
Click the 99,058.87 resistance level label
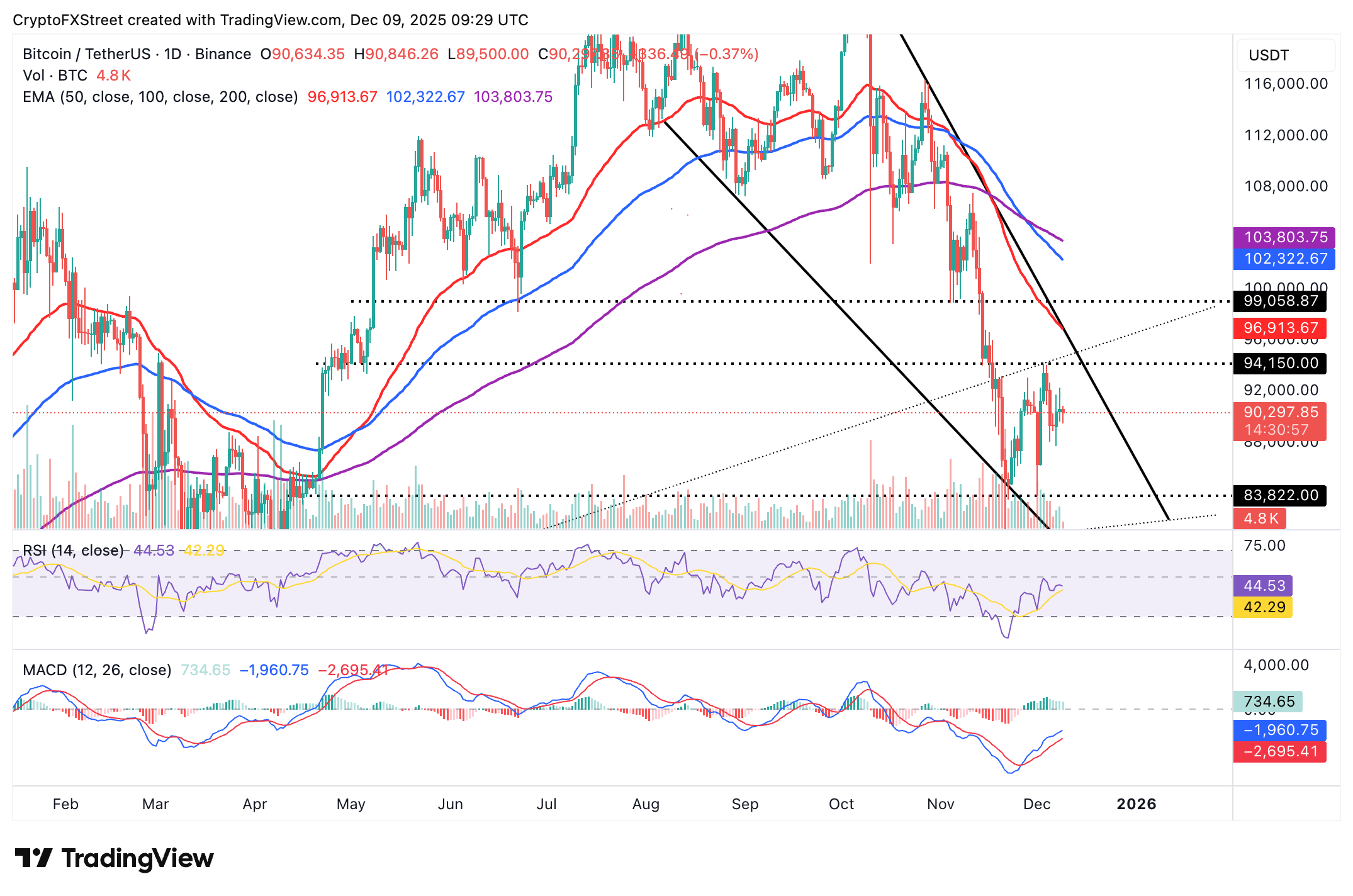[1279, 301]
